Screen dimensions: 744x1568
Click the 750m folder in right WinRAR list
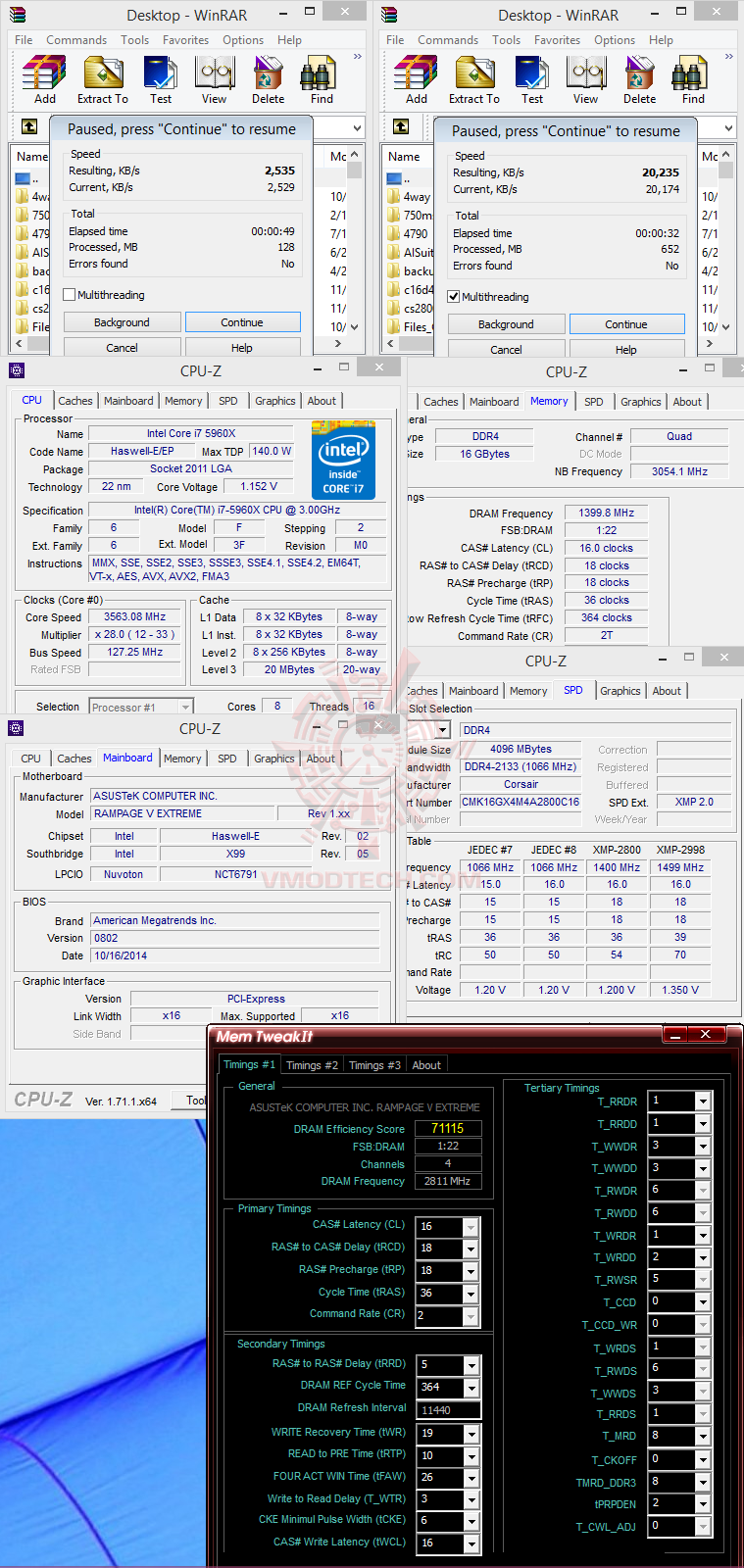(410, 216)
